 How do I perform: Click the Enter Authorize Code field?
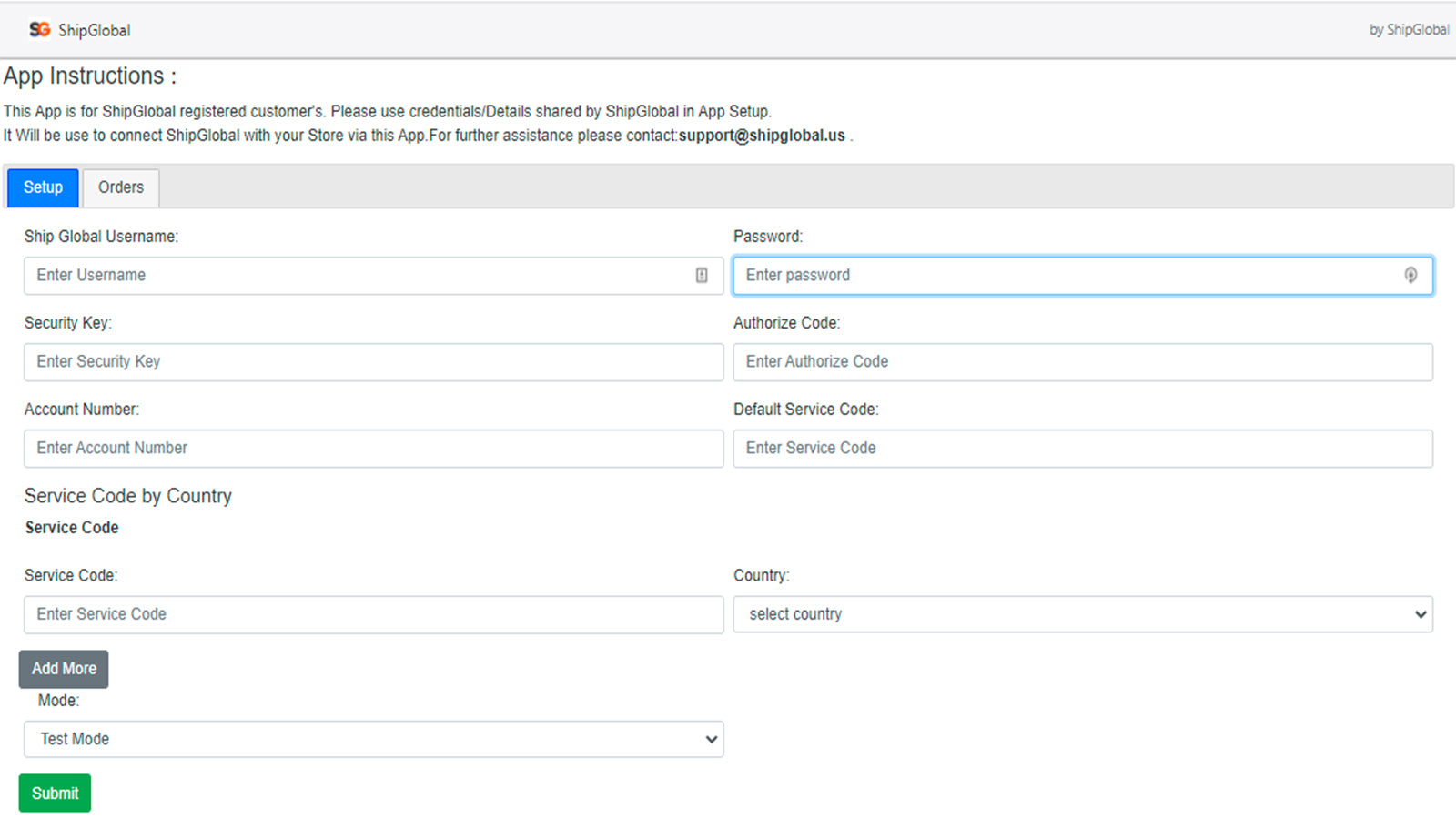click(1083, 362)
